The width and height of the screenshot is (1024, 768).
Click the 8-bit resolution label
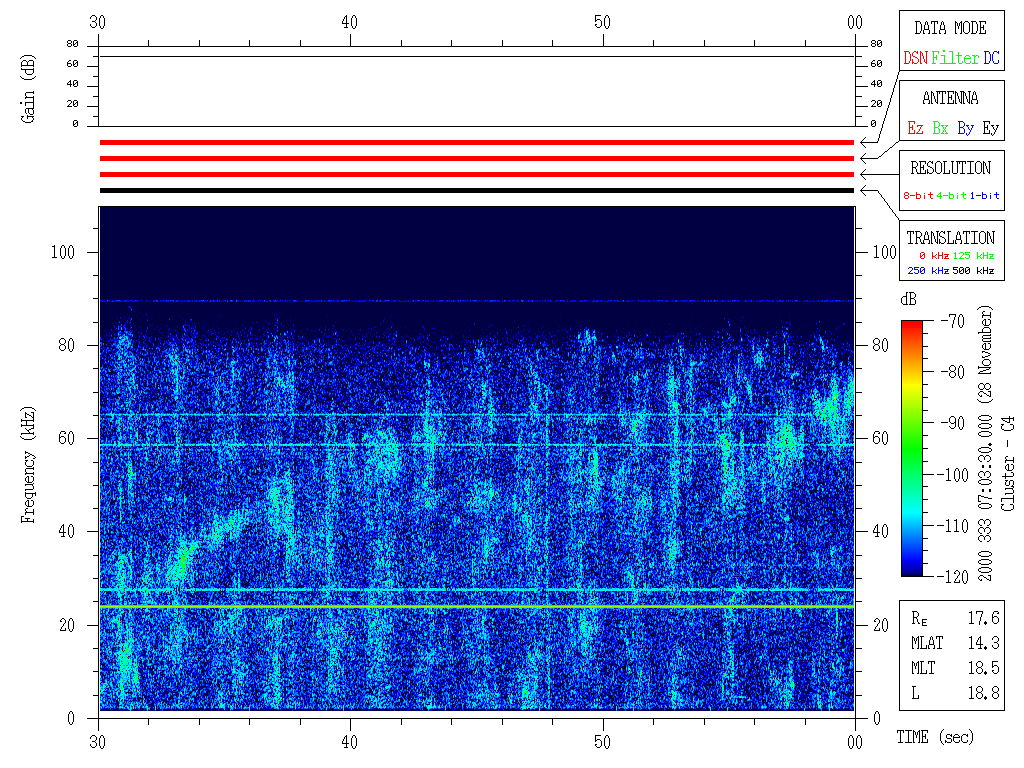click(x=919, y=196)
